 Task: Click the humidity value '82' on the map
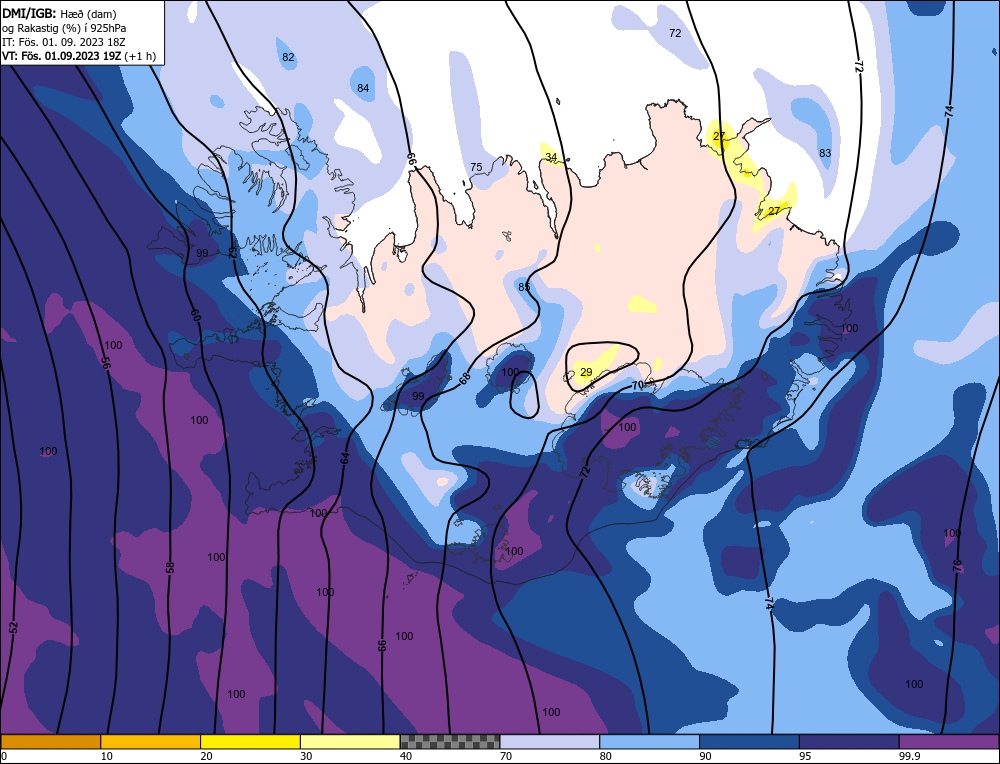tap(288, 57)
